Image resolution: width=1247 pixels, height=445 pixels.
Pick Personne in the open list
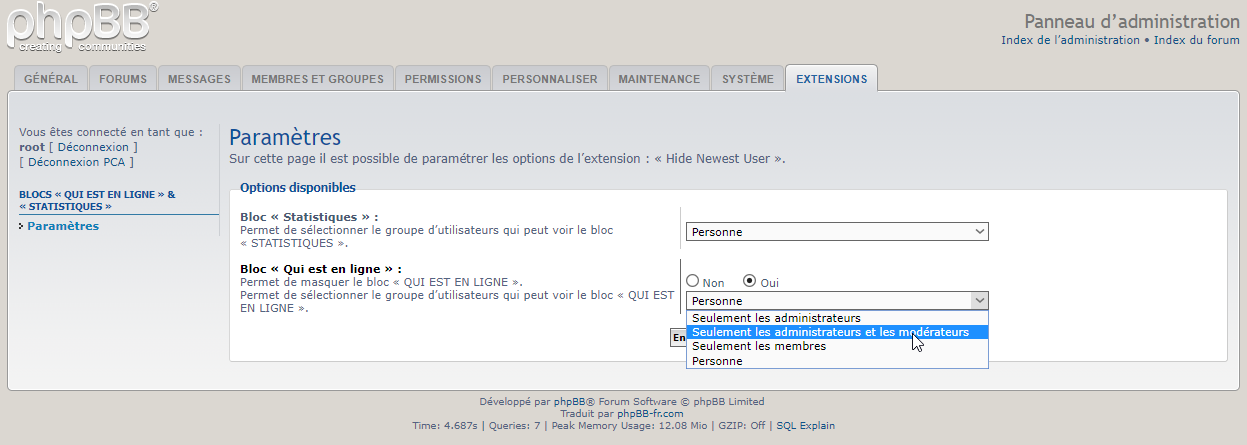click(x=717, y=361)
